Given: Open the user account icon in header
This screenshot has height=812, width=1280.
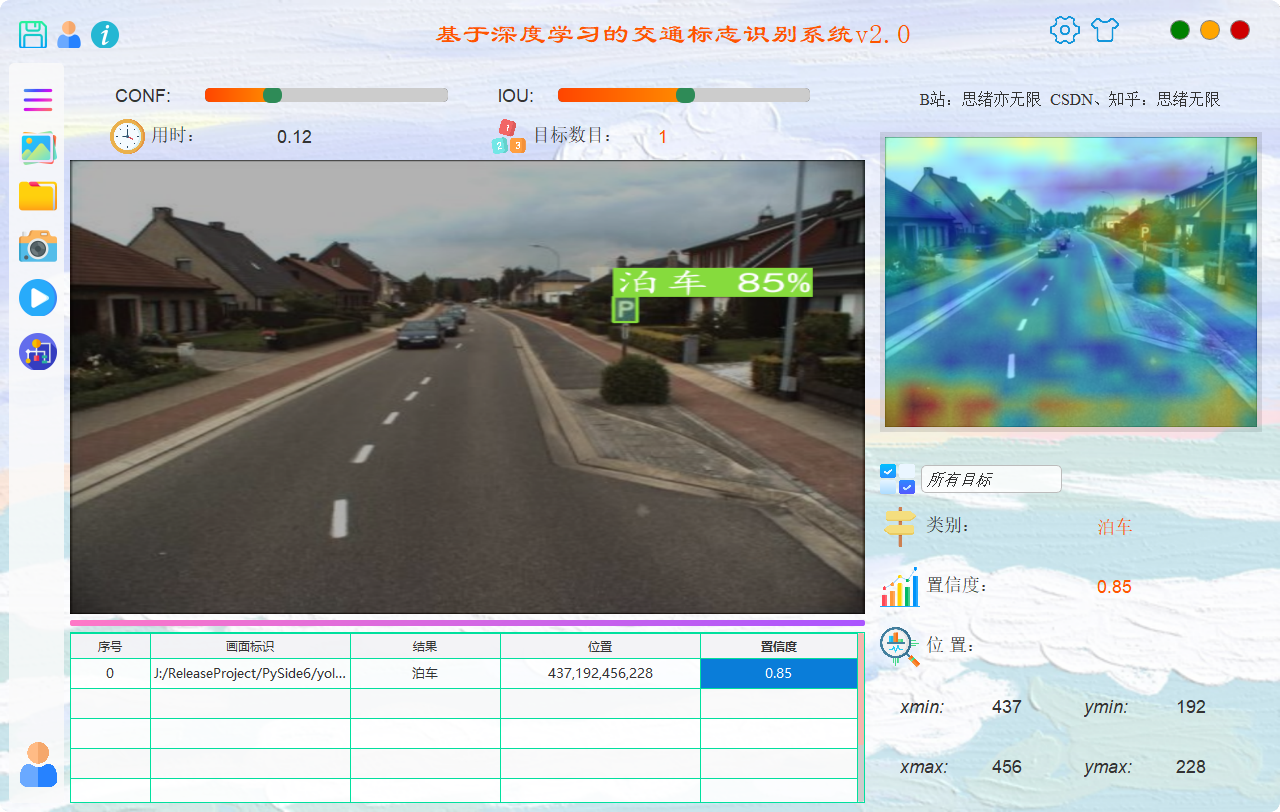Looking at the screenshot, I should [x=69, y=34].
